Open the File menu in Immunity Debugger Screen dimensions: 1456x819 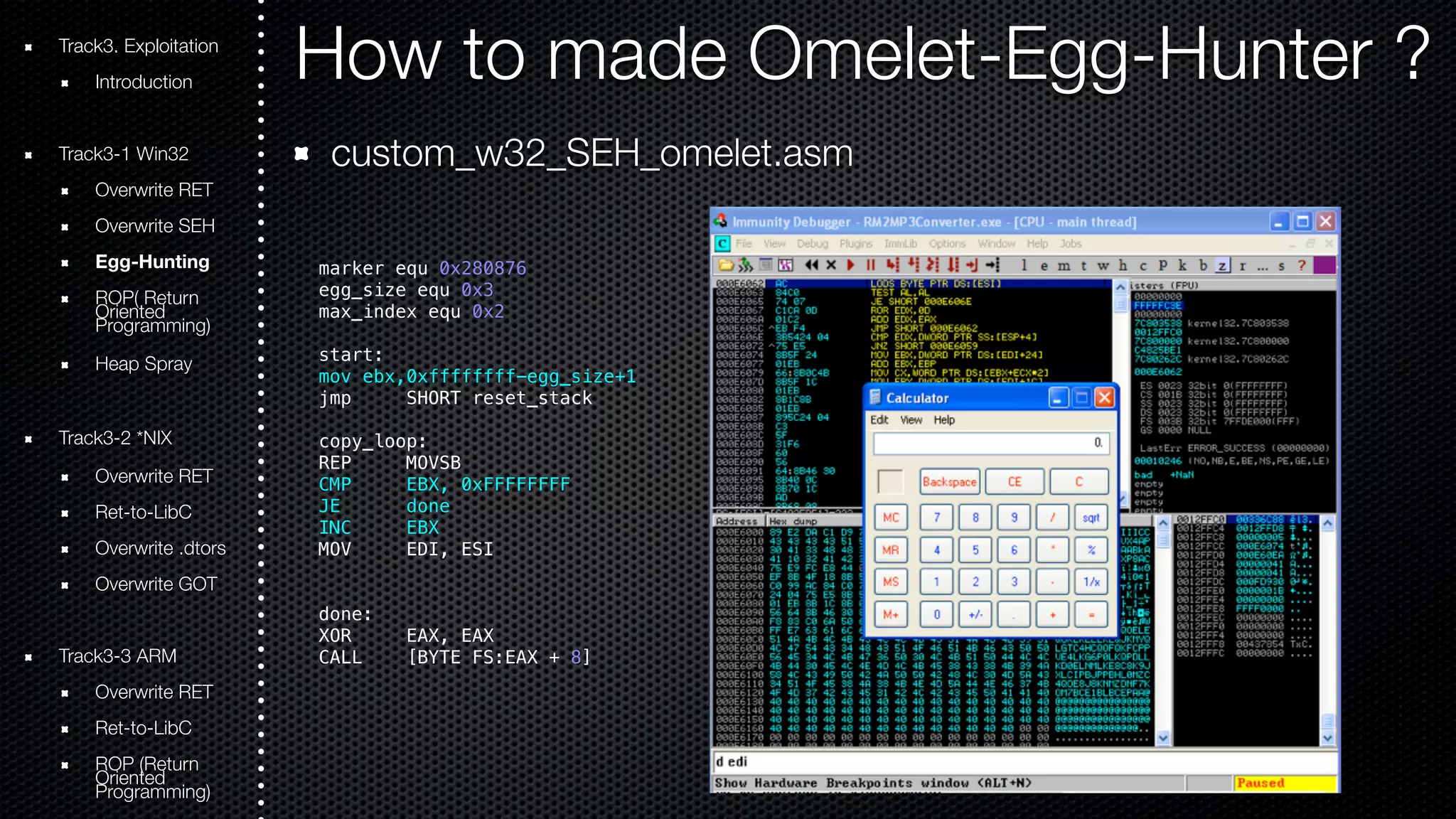coord(744,243)
